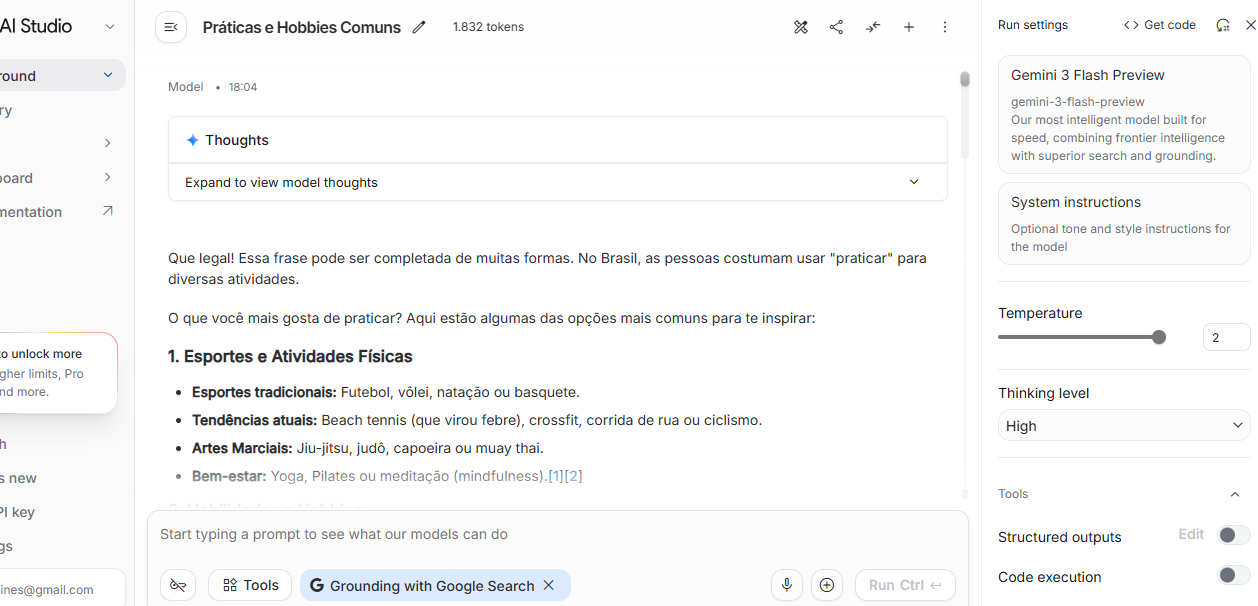Click the Run button
This screenshot has width=1258, height=606.
click(905, 585)
